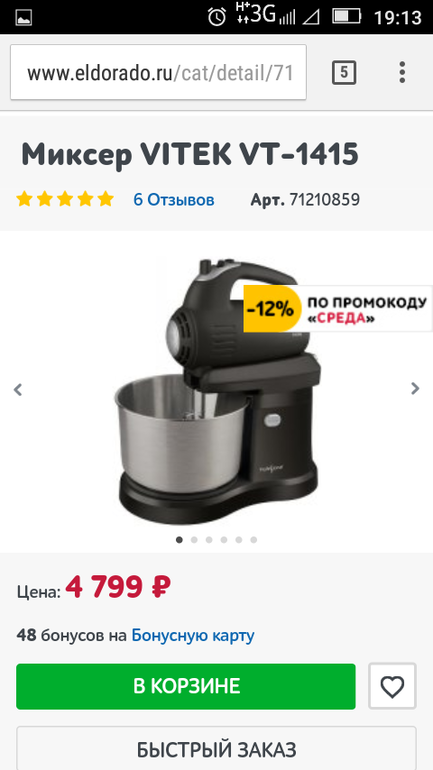Show previous product photo with left arrow
Viewport: 433px width, 770px height.
18,389
